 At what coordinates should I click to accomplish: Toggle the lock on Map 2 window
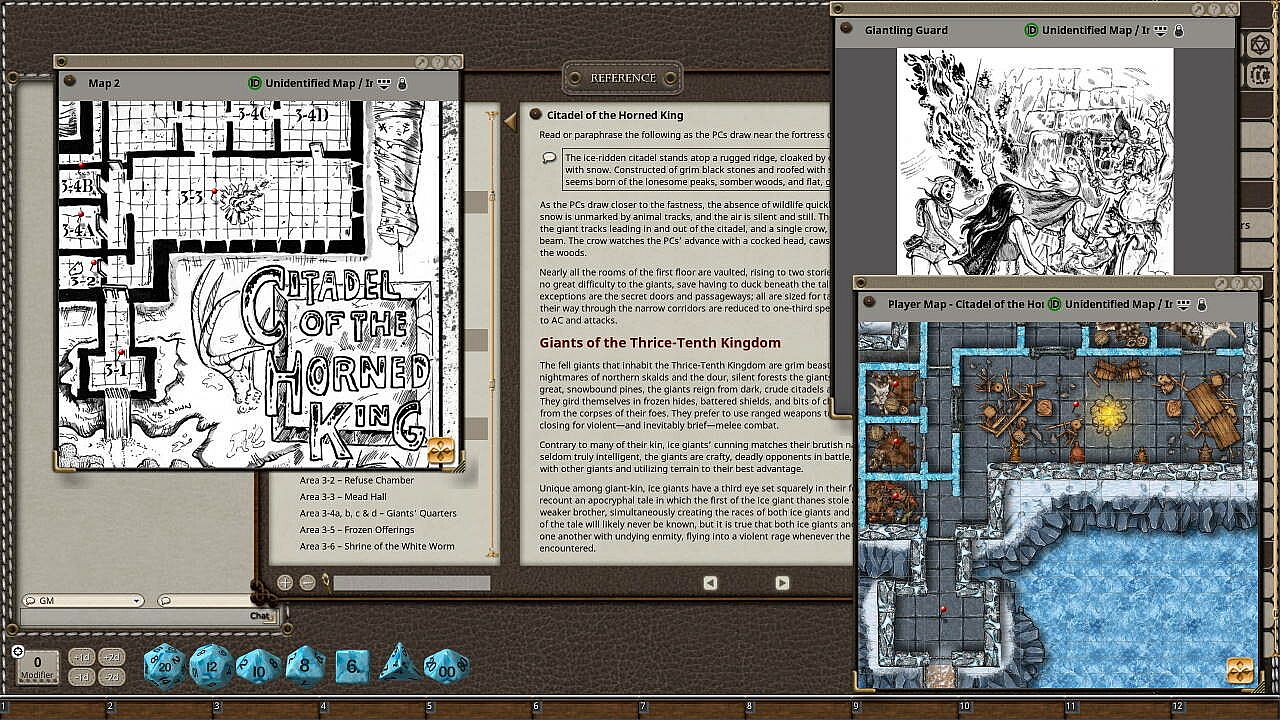coord(402,84)
